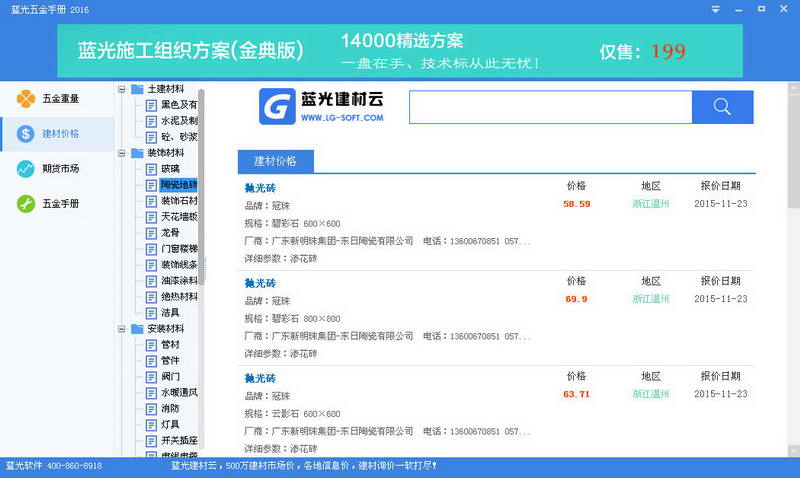
Task: Collapse the 装饰材料 tree folder
Action: click(x=123, y=153)
